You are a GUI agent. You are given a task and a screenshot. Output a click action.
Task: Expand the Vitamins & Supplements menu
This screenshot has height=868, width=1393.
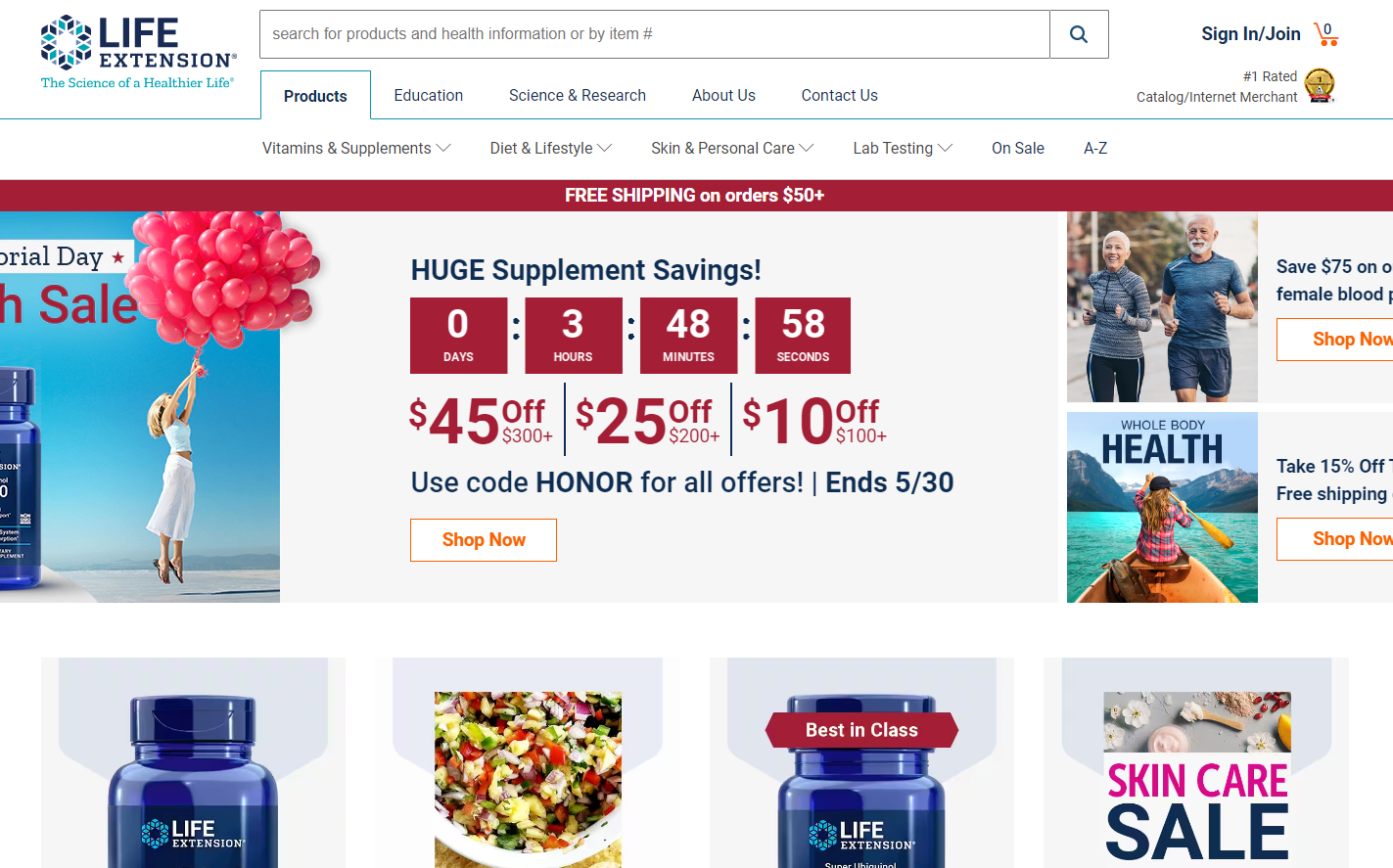[x=356, y=149]
